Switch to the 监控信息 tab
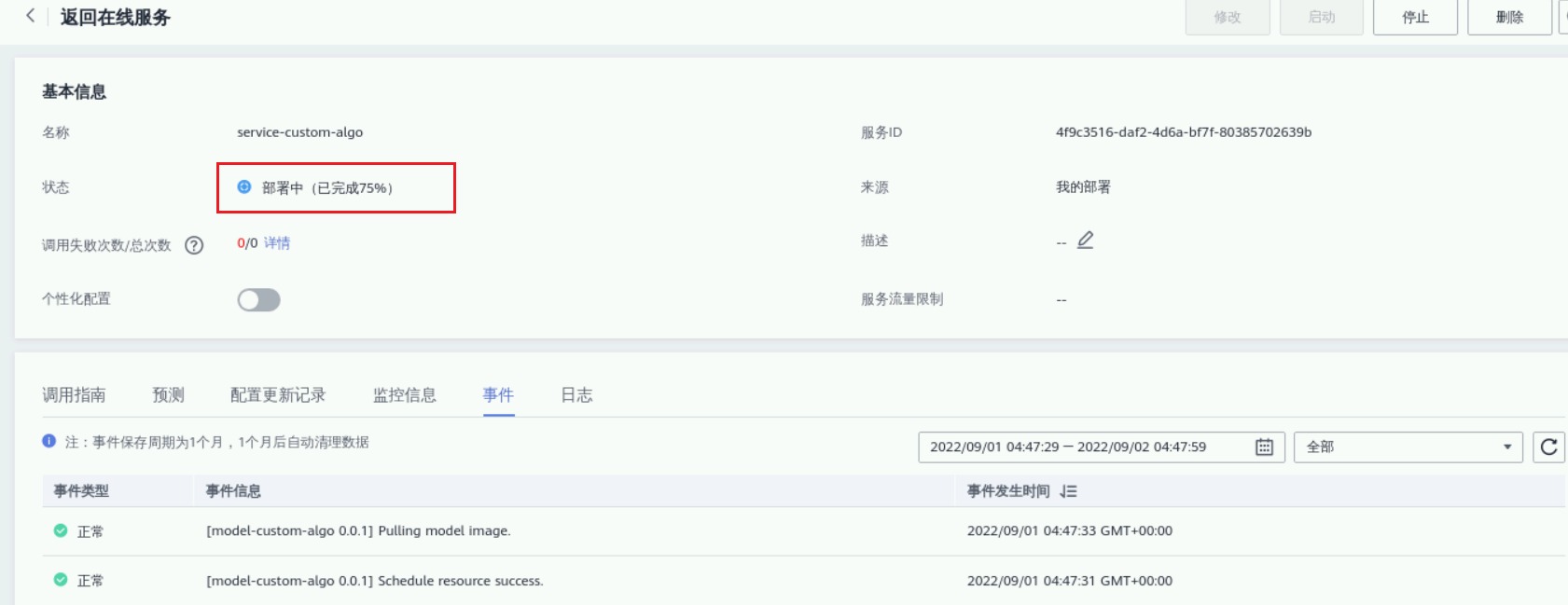 click(404, 395)
